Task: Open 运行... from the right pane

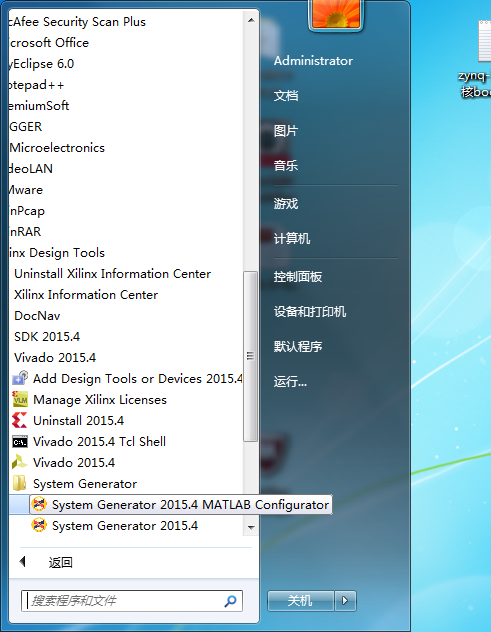Action: 290,381
